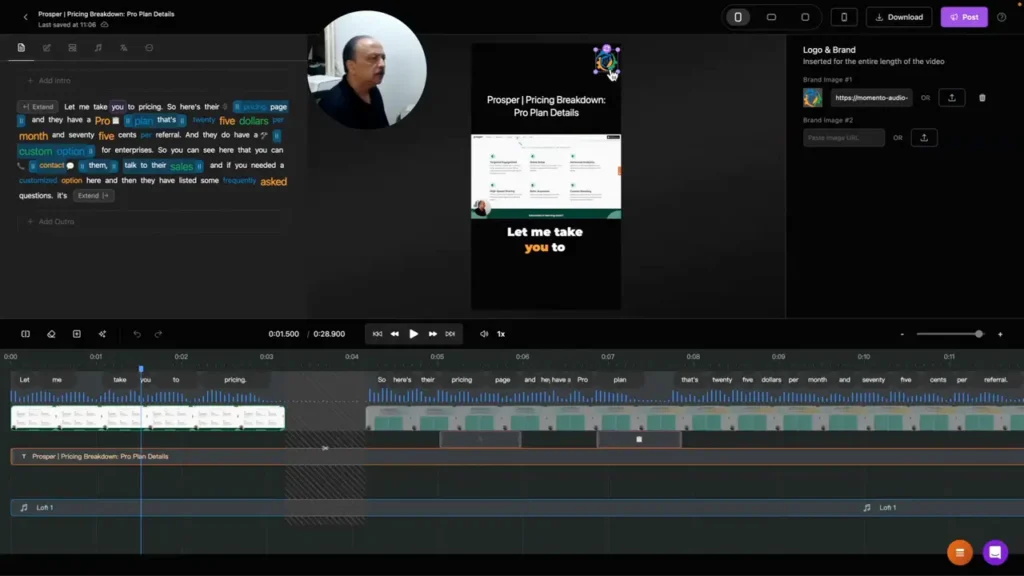Open the Music note tab
This screenshot has width=1024, height=576.
(98, 48)
